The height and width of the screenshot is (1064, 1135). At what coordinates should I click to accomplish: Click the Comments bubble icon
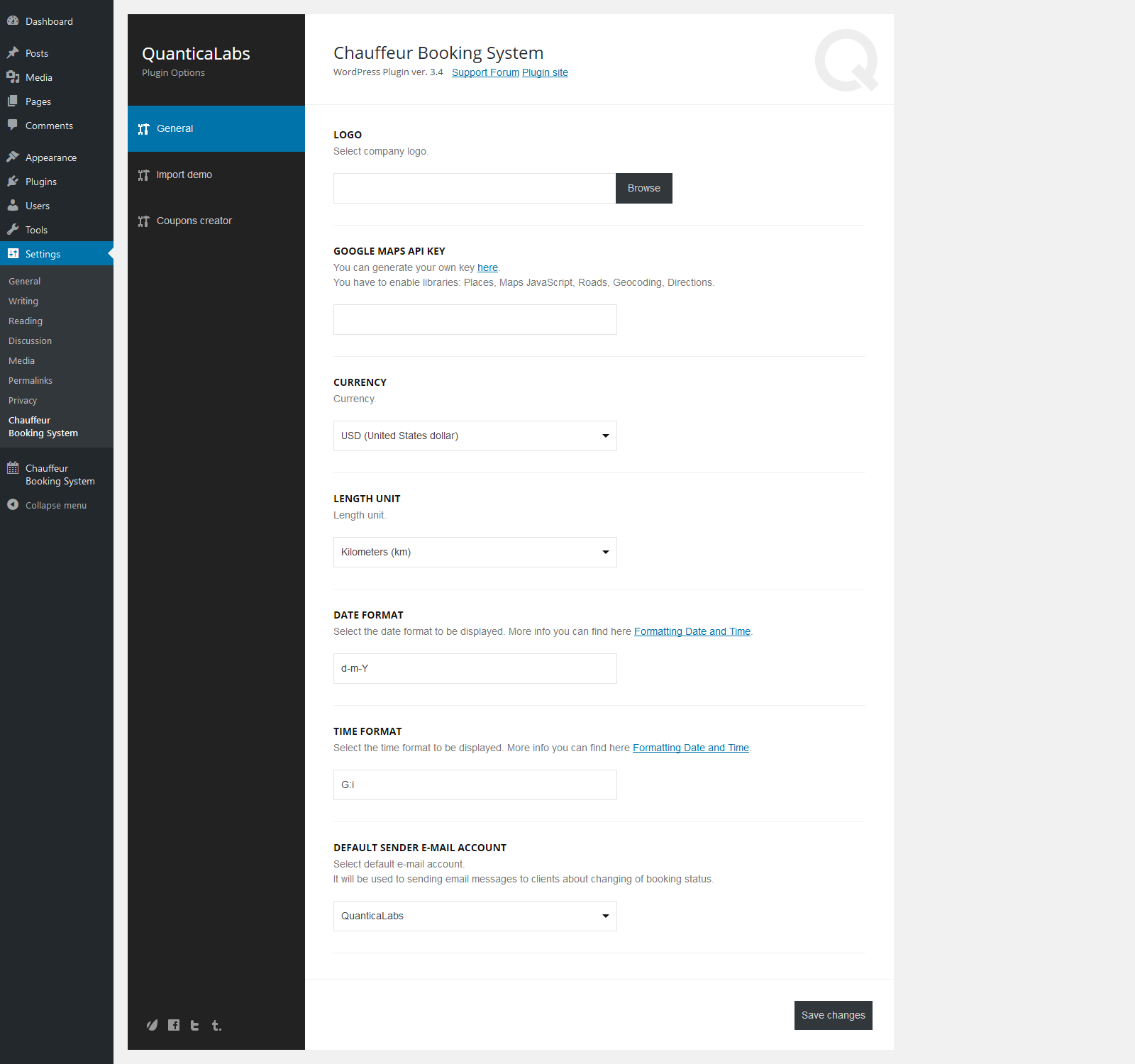13,125
